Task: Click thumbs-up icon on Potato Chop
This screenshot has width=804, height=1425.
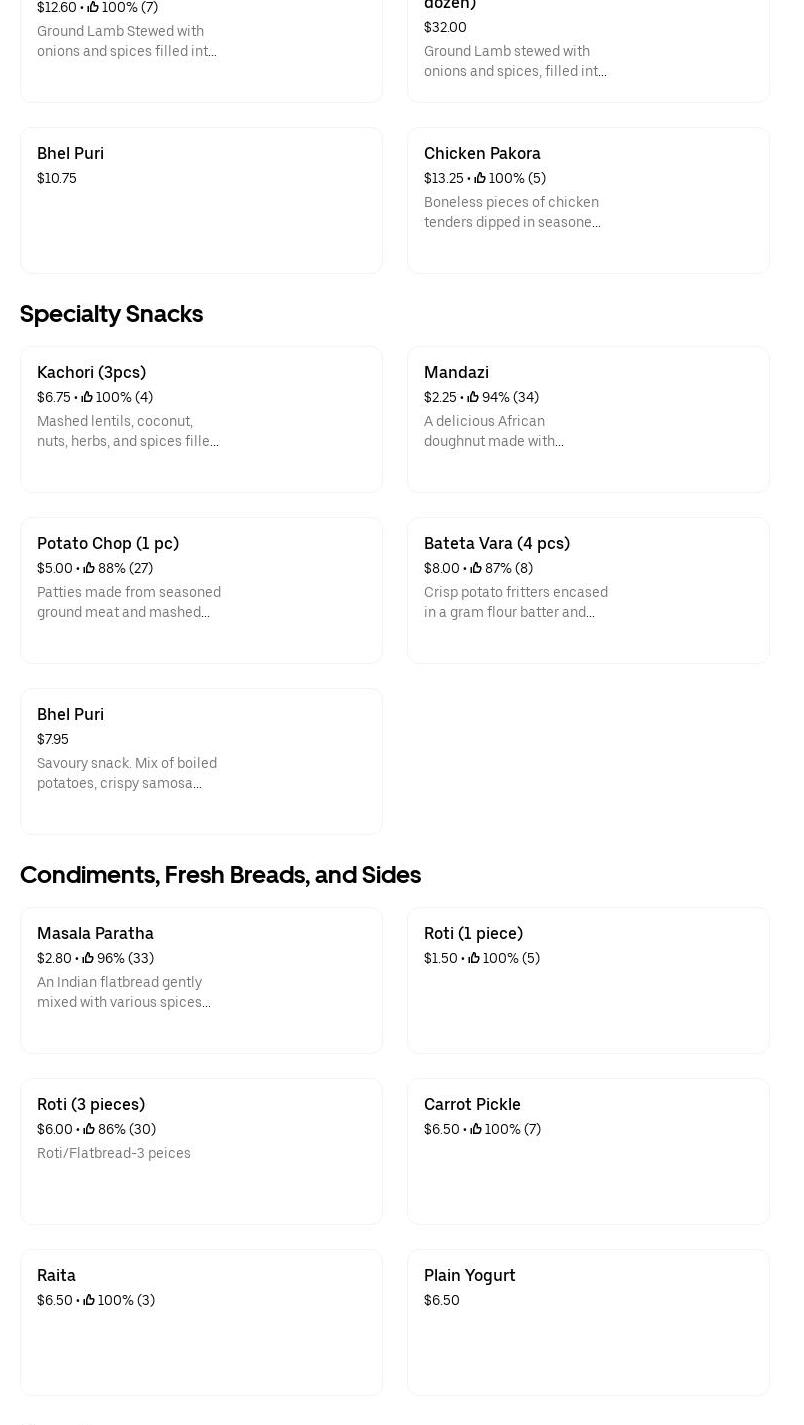Action: [x=89, y=568]
